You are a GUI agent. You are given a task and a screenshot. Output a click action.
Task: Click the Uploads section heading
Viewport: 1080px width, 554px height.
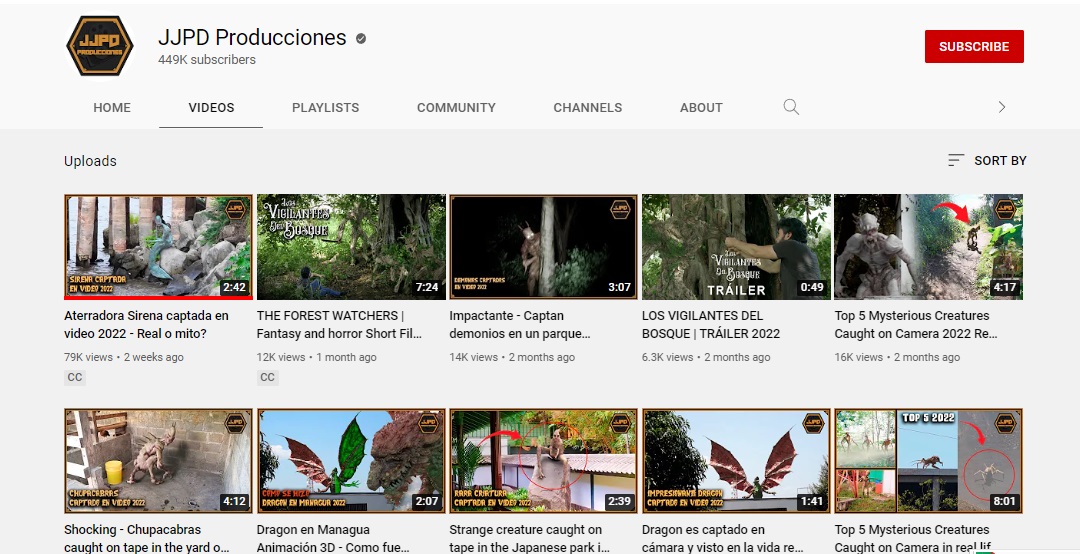(90, 161)
